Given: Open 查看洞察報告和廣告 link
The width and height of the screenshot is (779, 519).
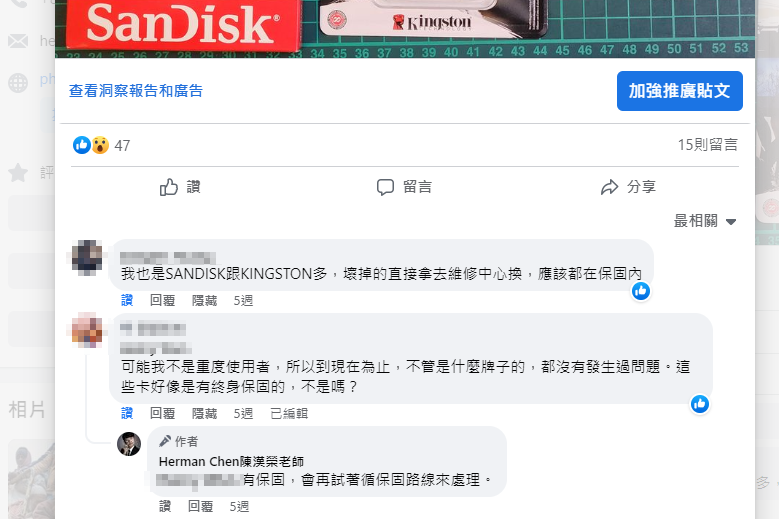Looking at the screenshot, I should click(x=136, y=91).
